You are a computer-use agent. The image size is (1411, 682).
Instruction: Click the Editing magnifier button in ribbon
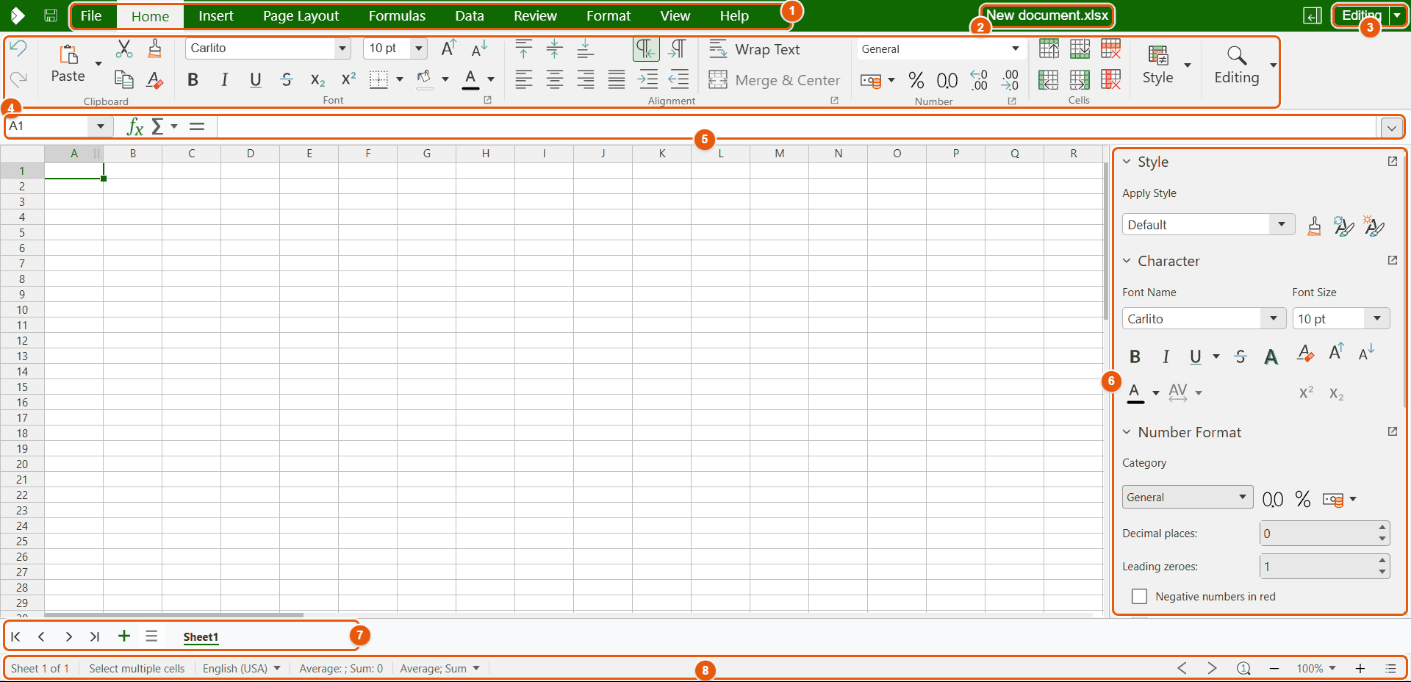(x=1237, y=64)
